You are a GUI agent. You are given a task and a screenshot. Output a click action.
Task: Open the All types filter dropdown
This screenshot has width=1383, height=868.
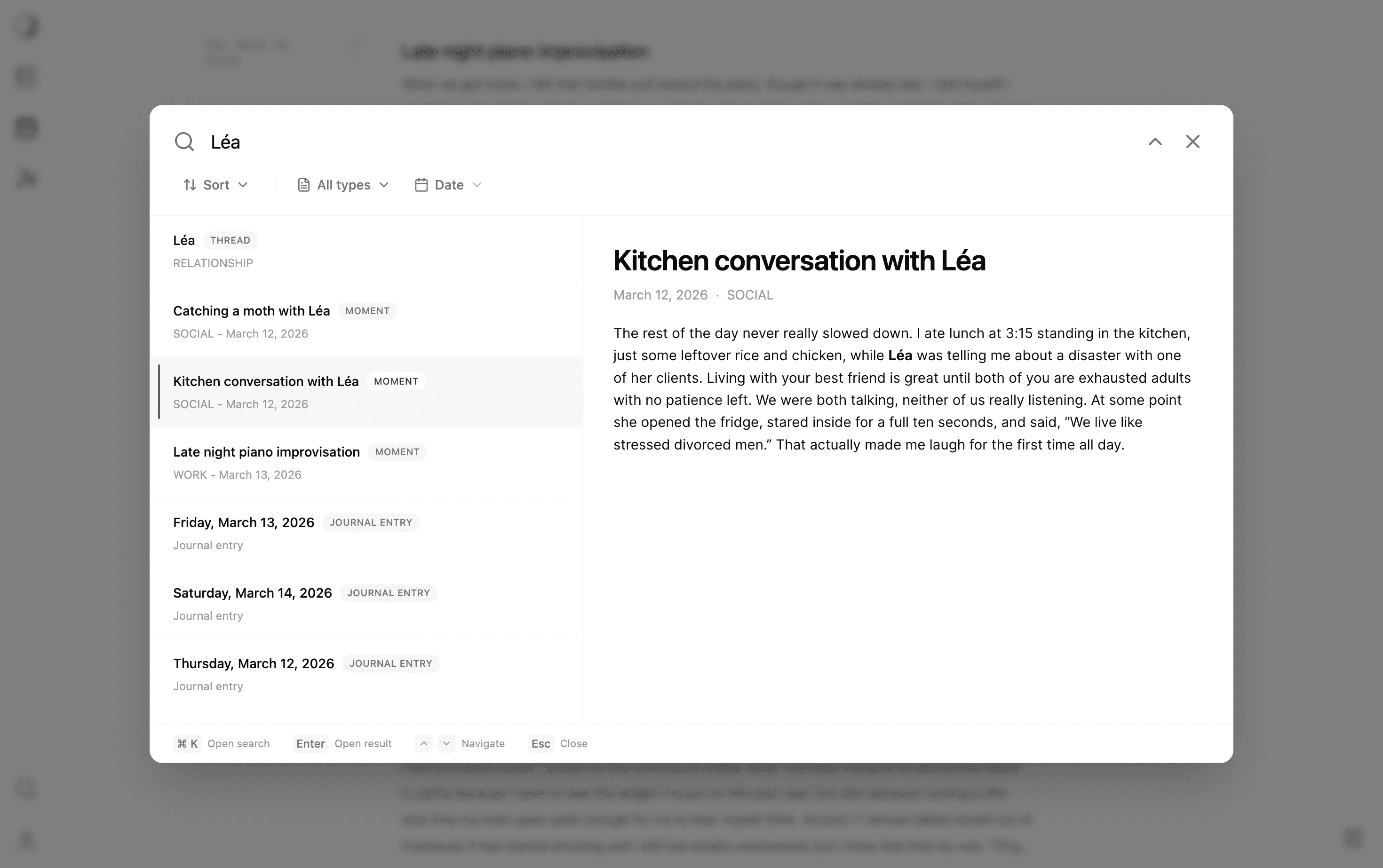(343, 184)
